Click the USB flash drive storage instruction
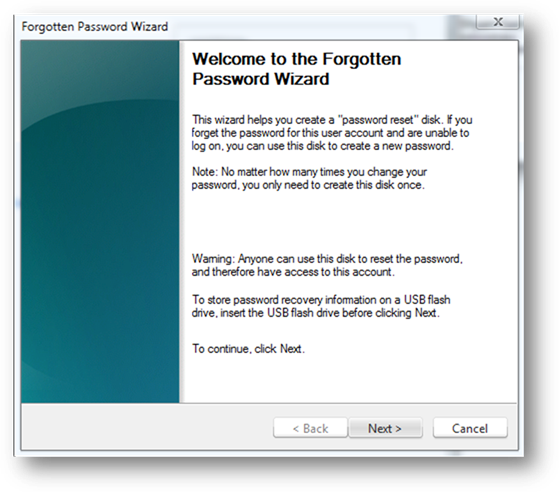This screenshot has width=559, height=492. point(321,306)
